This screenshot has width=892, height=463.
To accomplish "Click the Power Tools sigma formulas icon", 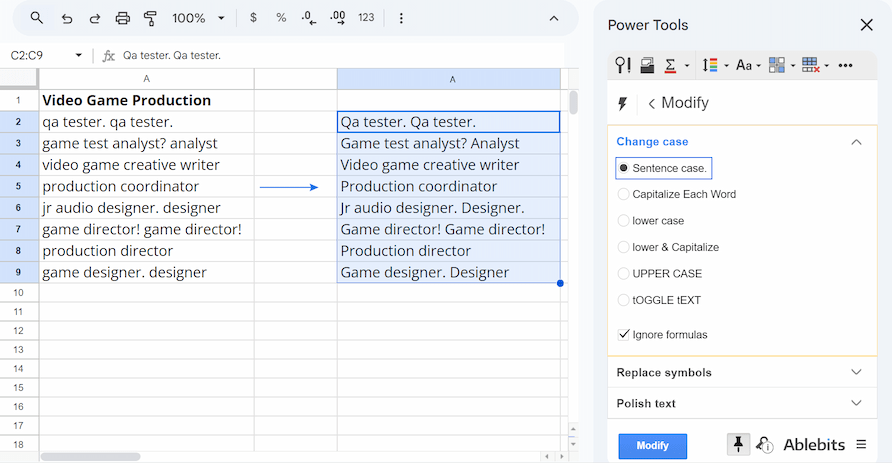I will coord(670,65).
